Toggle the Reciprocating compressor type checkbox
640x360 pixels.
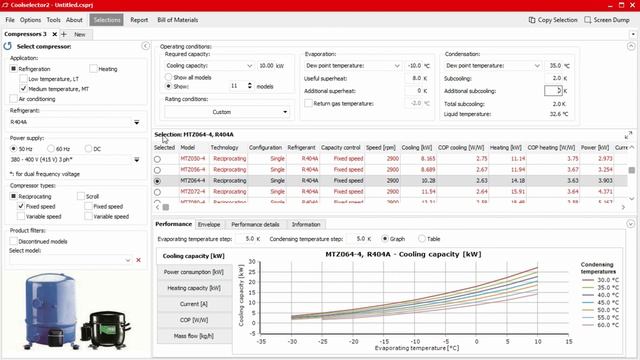tap(13, 196)
